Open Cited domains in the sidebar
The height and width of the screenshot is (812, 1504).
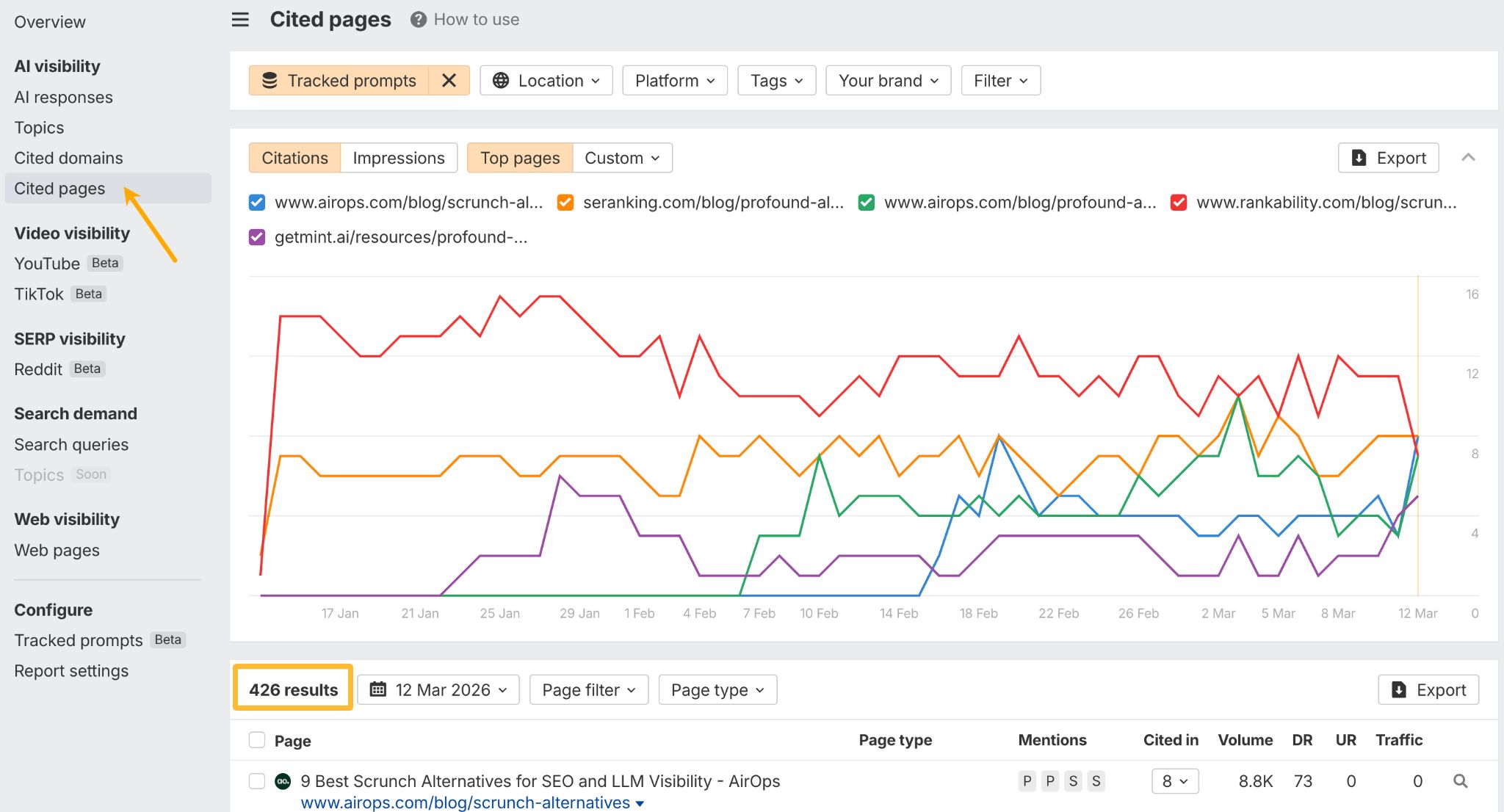pos(68,157)
